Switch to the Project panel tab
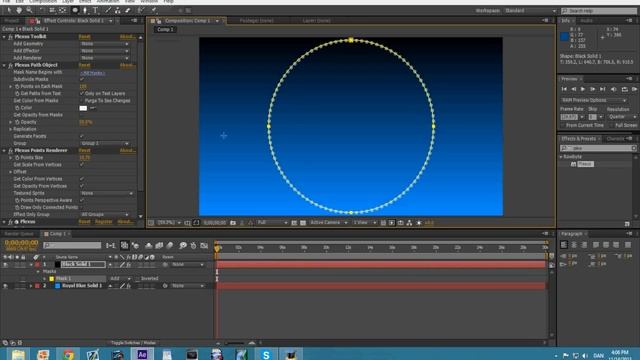Viewport: 640px width, 360px height. click(11, 20)
